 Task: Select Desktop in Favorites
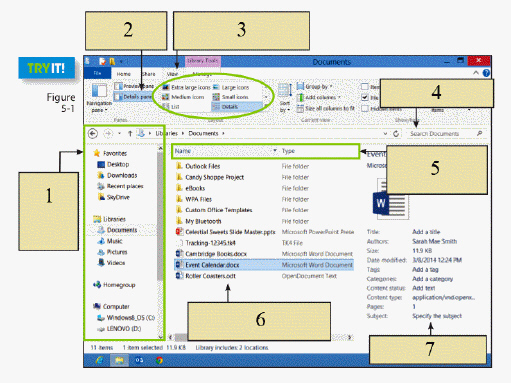118,164
